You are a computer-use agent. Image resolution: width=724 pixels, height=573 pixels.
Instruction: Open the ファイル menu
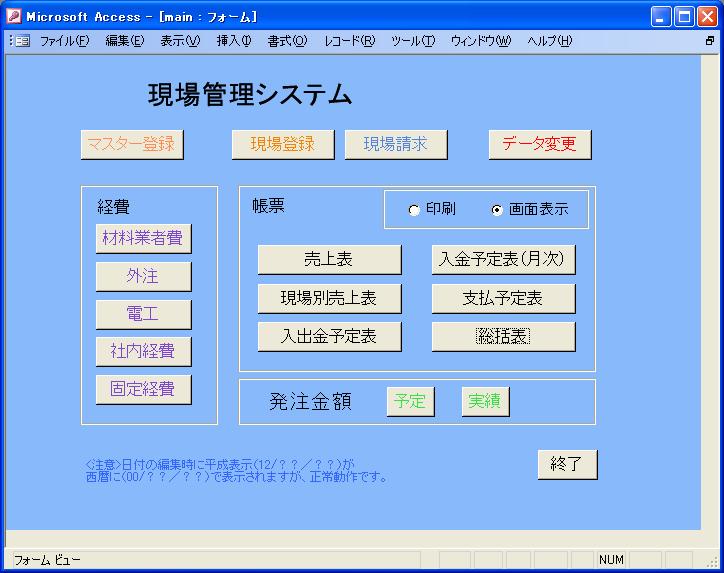click(x=64, y=41)
